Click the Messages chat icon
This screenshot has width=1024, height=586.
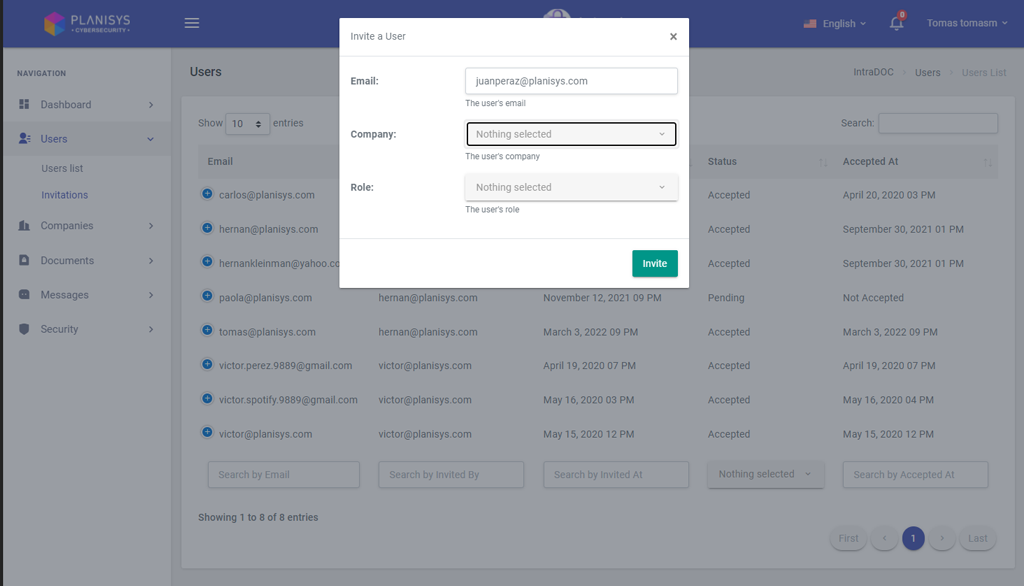point(25,295)
